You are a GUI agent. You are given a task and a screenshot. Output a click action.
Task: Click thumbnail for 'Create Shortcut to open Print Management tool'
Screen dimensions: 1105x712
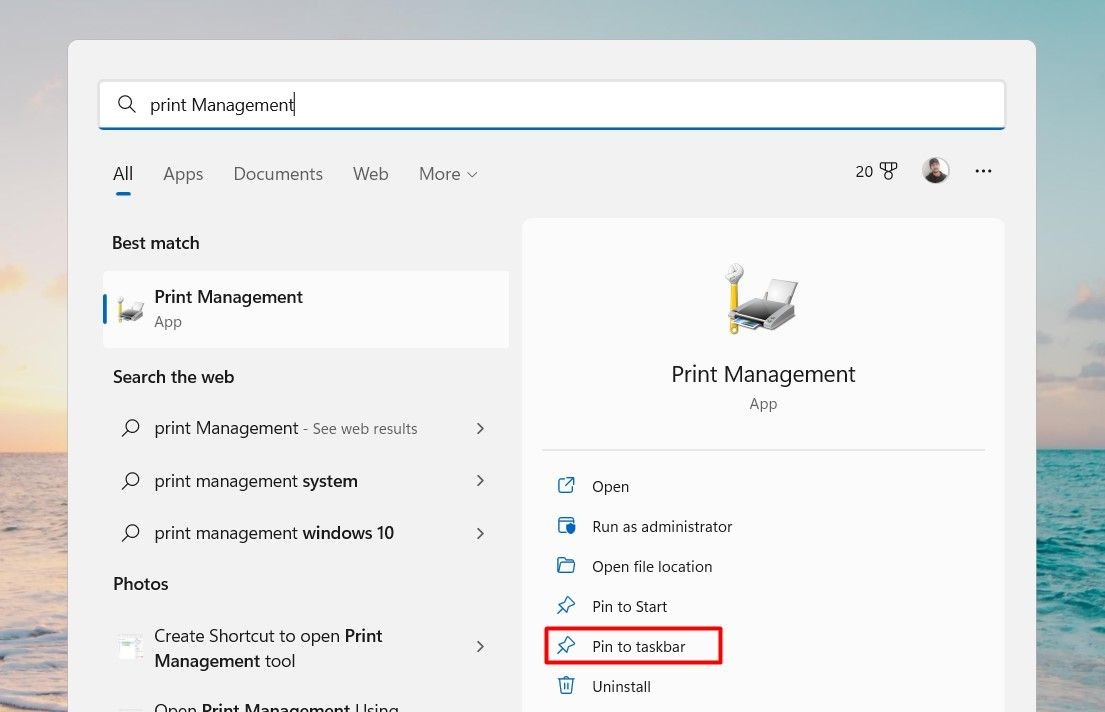[130, 647]
